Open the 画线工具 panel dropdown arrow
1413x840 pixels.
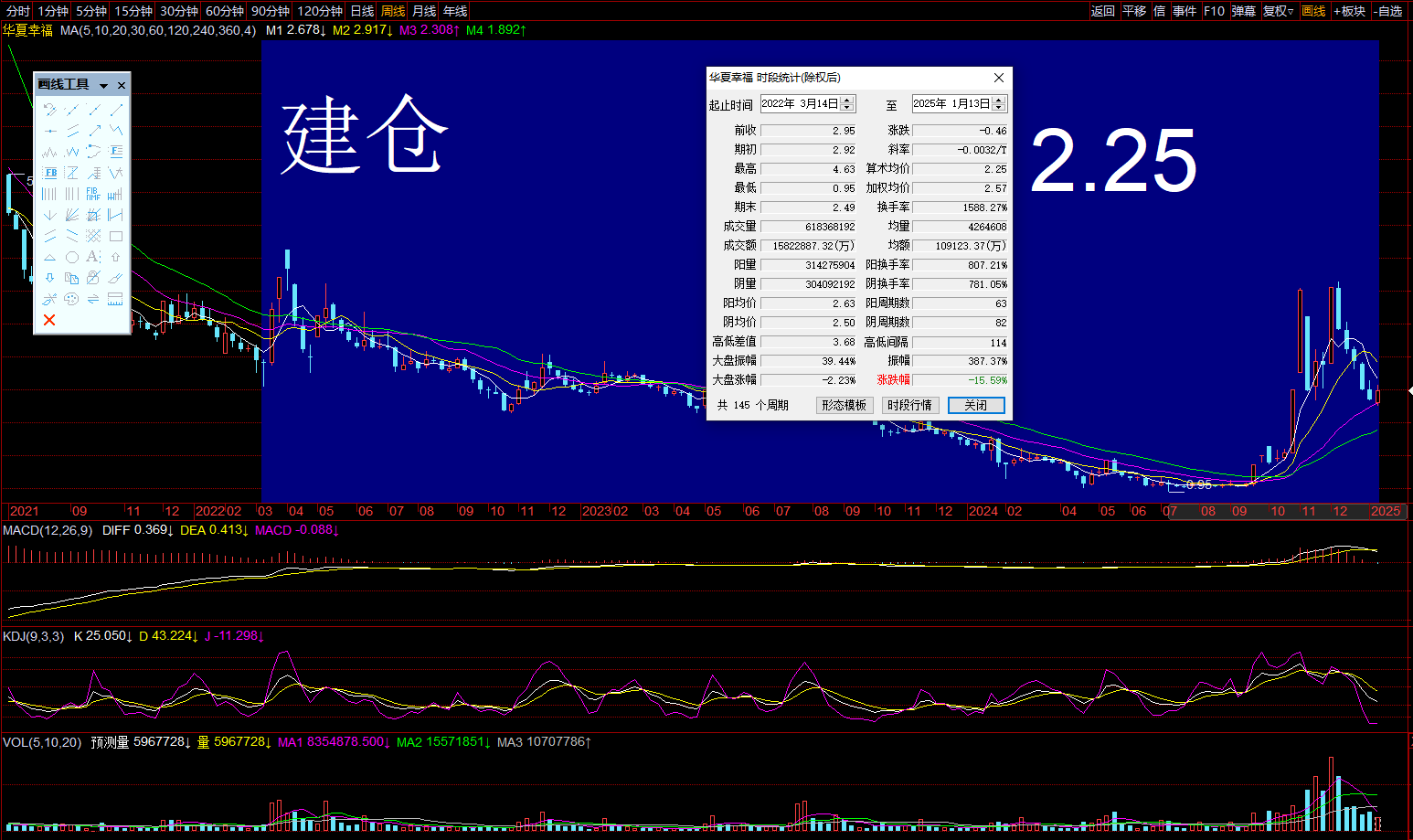pyautogui.click(x=103, y=86)
